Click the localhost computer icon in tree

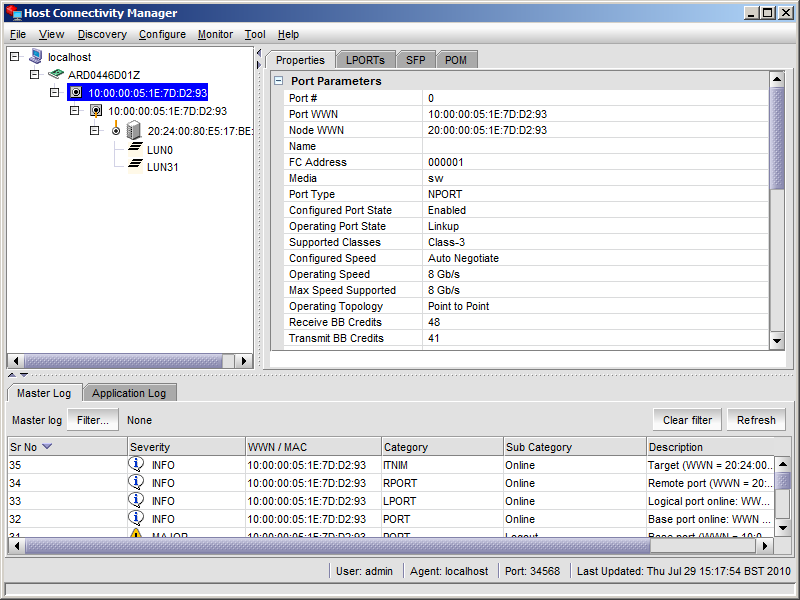tap(36, 56)
